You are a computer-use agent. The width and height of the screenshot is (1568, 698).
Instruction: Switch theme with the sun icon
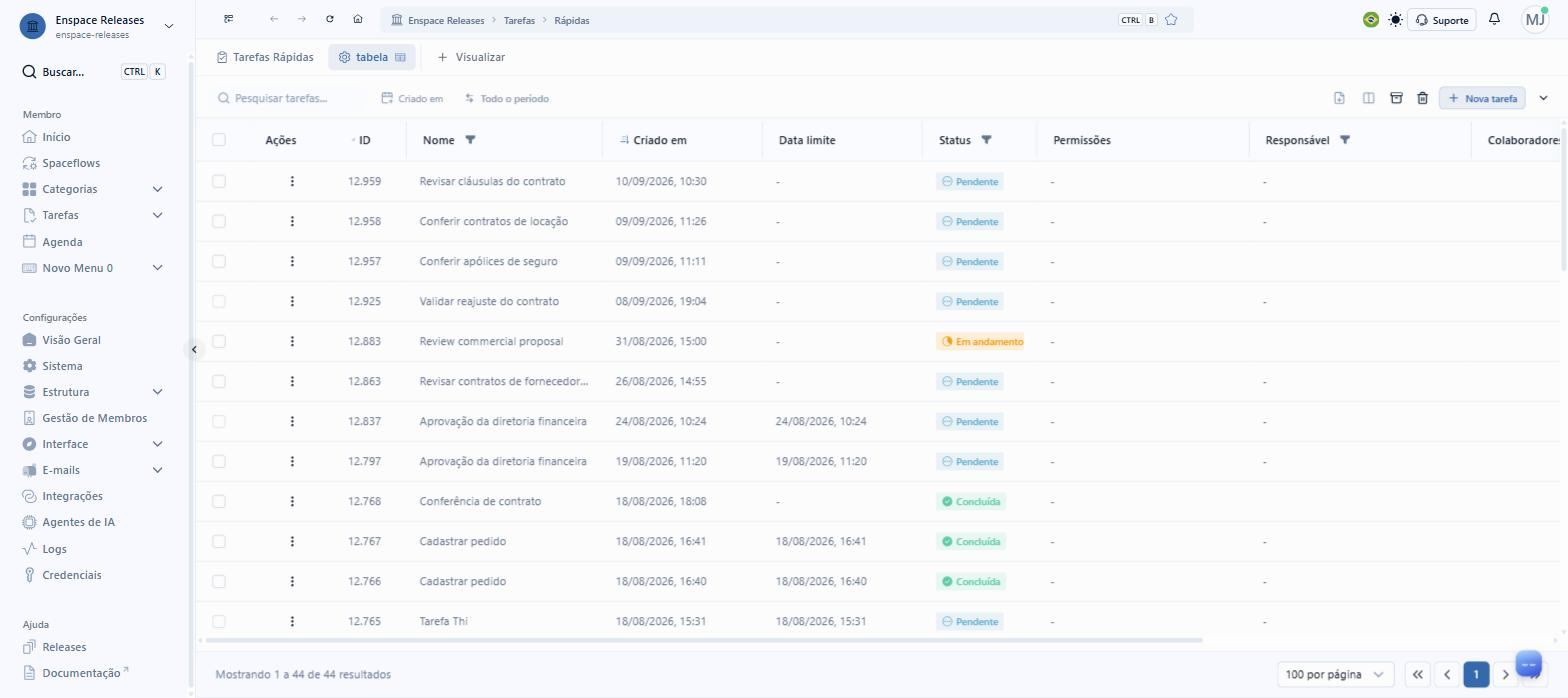pyautogui.click(x=1395, y=19)
